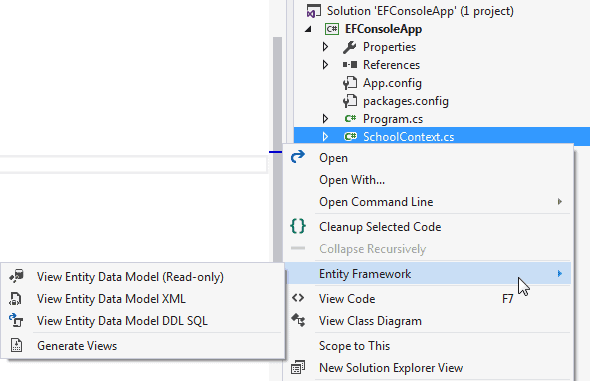
Task: Expand the Program.cs tree node
Action: (x=325, y=119)
